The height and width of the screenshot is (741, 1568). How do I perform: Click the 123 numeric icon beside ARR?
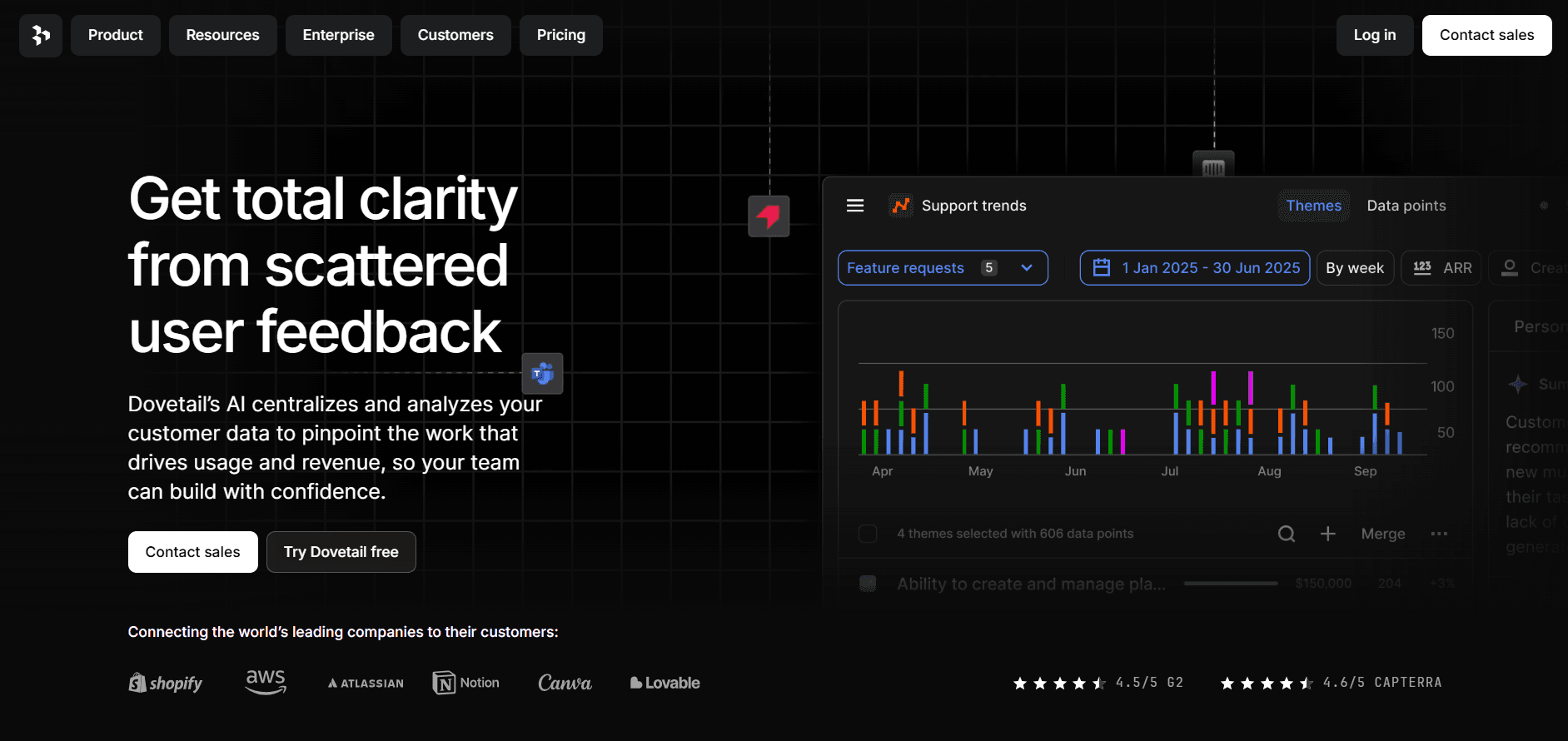click(x=1422, y=268)
